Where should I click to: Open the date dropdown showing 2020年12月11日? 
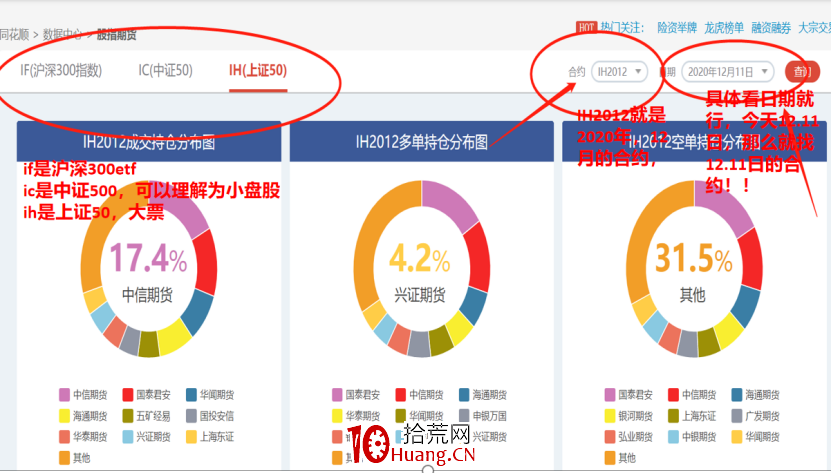(x=728, y=72)
